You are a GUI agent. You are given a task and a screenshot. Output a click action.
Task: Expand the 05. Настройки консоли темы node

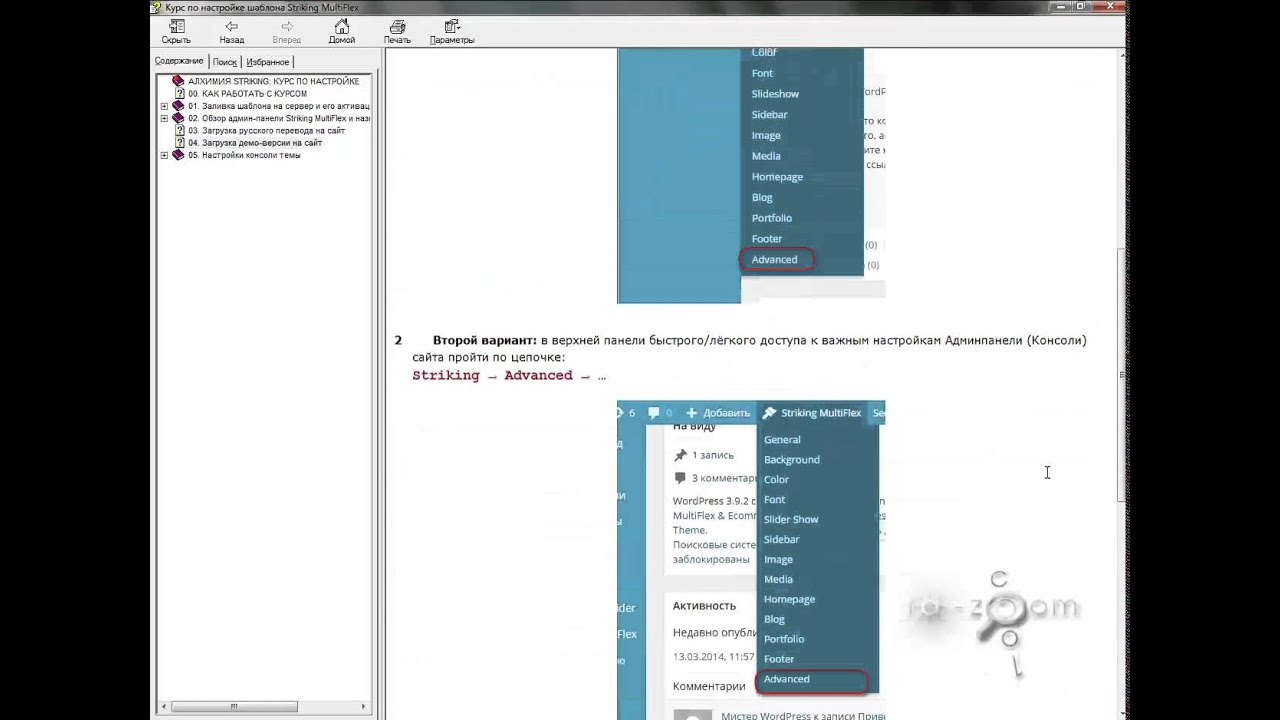(164, 155)
